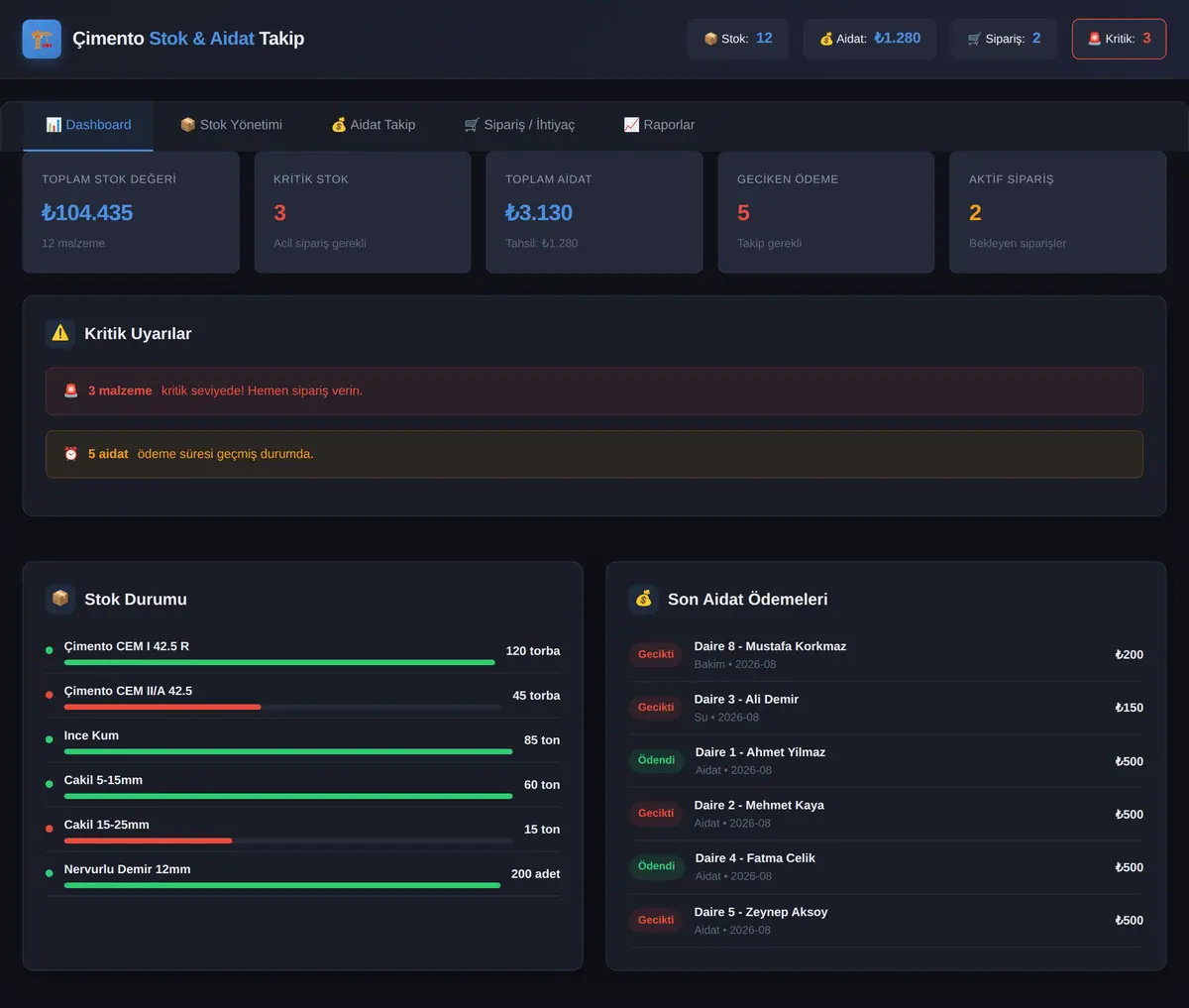The height and width of the screenshot is (1008, 1189).
Task: Click the Kritik alert badge in the header
Action: click(x=1119, y=39)
